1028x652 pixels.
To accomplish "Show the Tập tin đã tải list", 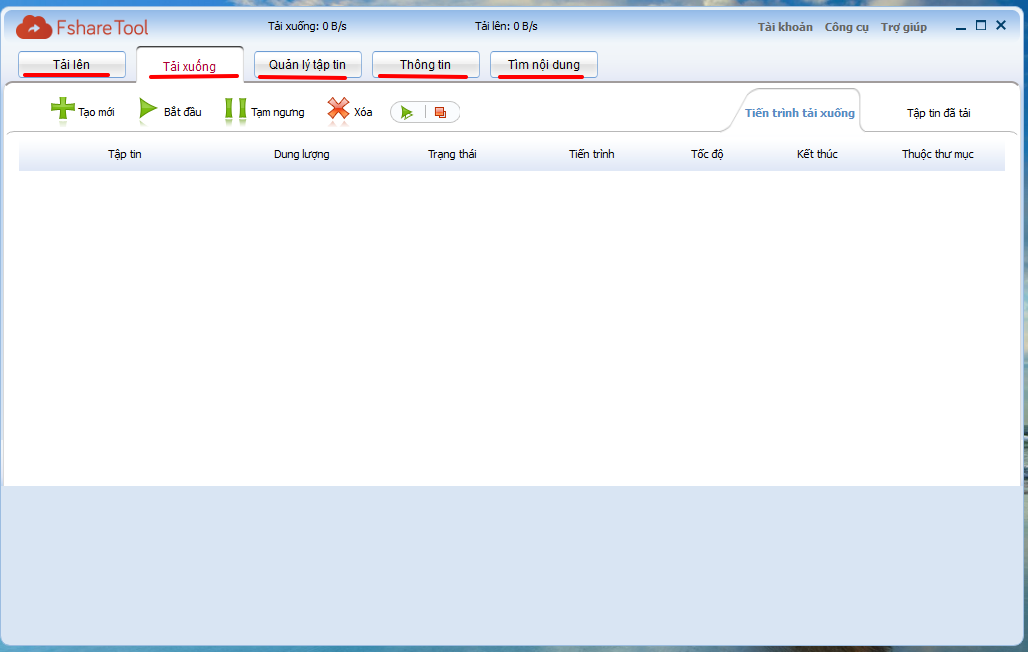I will click(x=938, y=113).
